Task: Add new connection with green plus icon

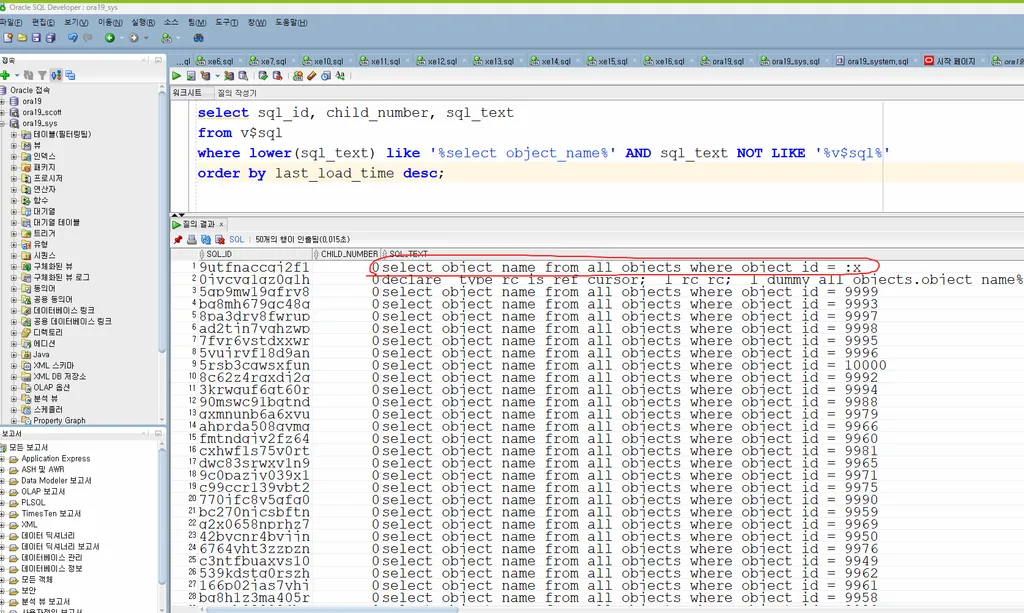Action: (5, 75)
